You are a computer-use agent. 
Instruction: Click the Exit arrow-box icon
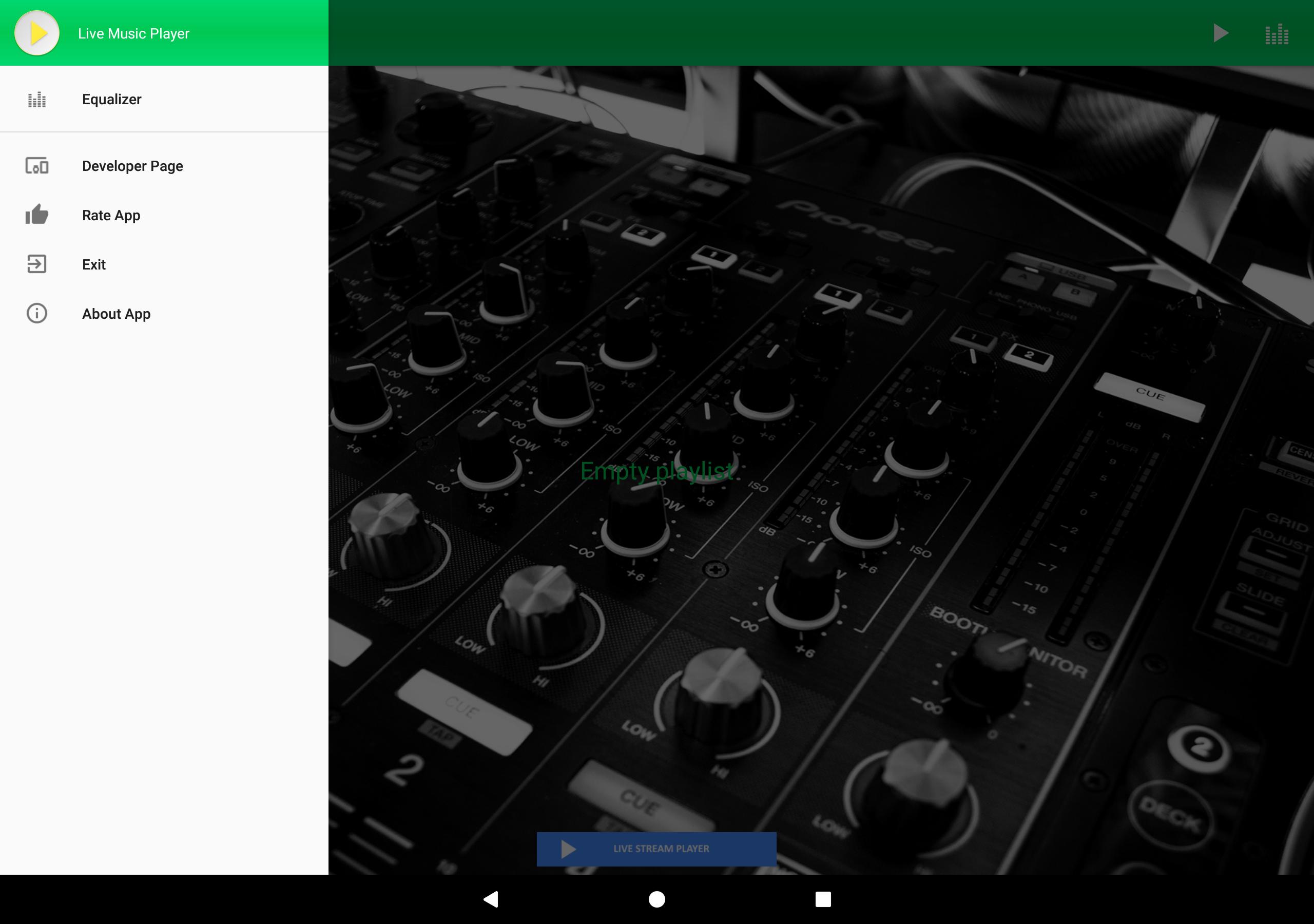click(36, 264)
